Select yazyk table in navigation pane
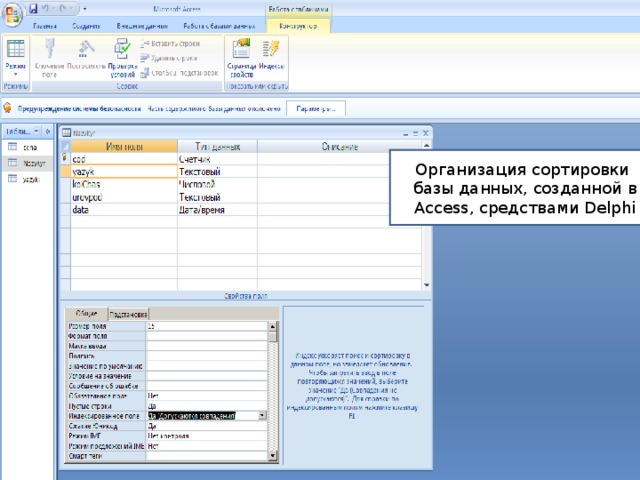Screen dimensions: 640x480 (x=27, y=179)
